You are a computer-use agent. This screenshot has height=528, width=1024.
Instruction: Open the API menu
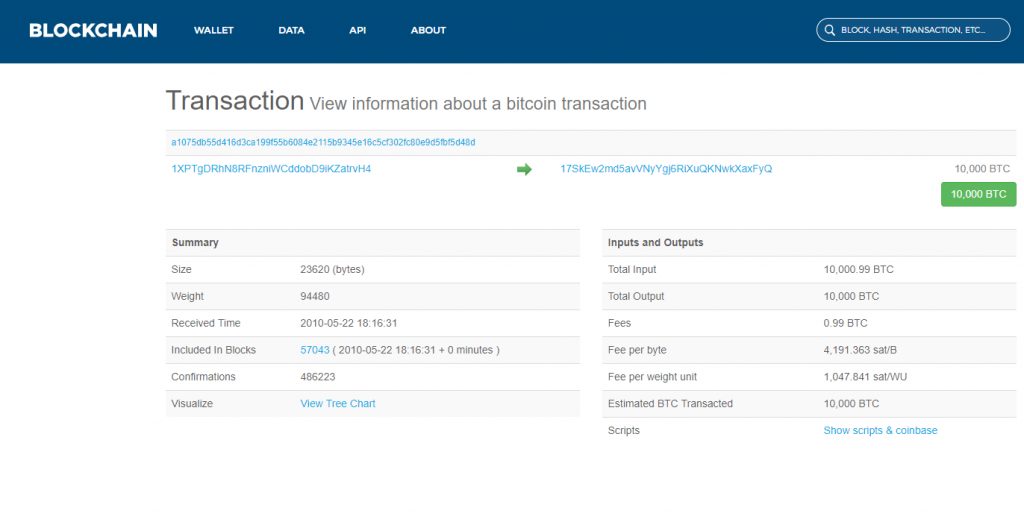tap(357, 30)
